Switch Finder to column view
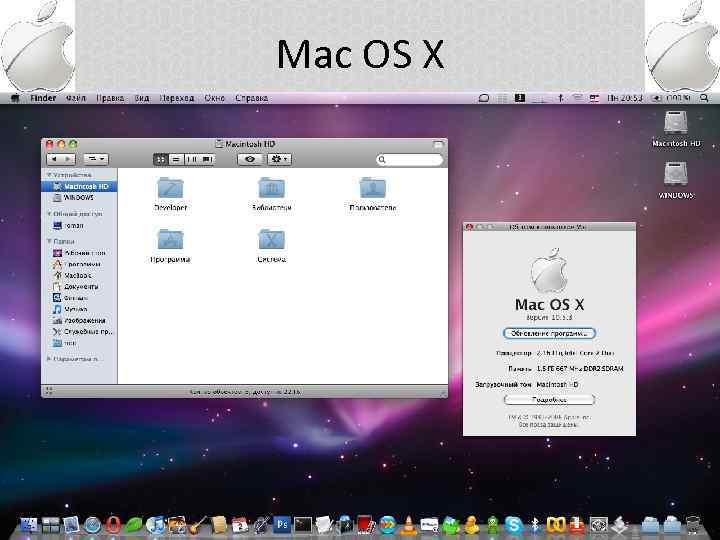 (x=191, y=159)
